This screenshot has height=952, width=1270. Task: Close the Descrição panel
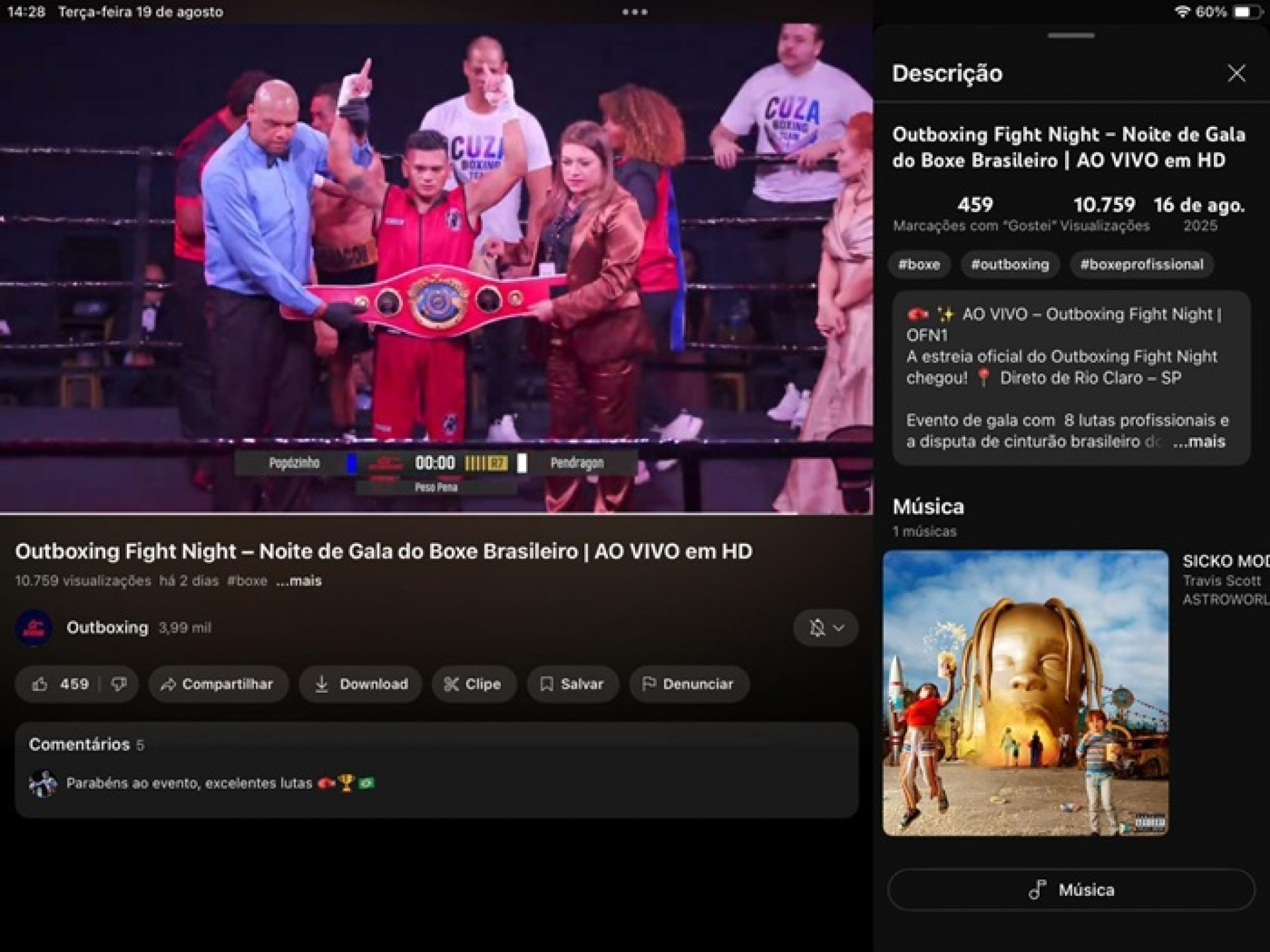coord(1236,73)
